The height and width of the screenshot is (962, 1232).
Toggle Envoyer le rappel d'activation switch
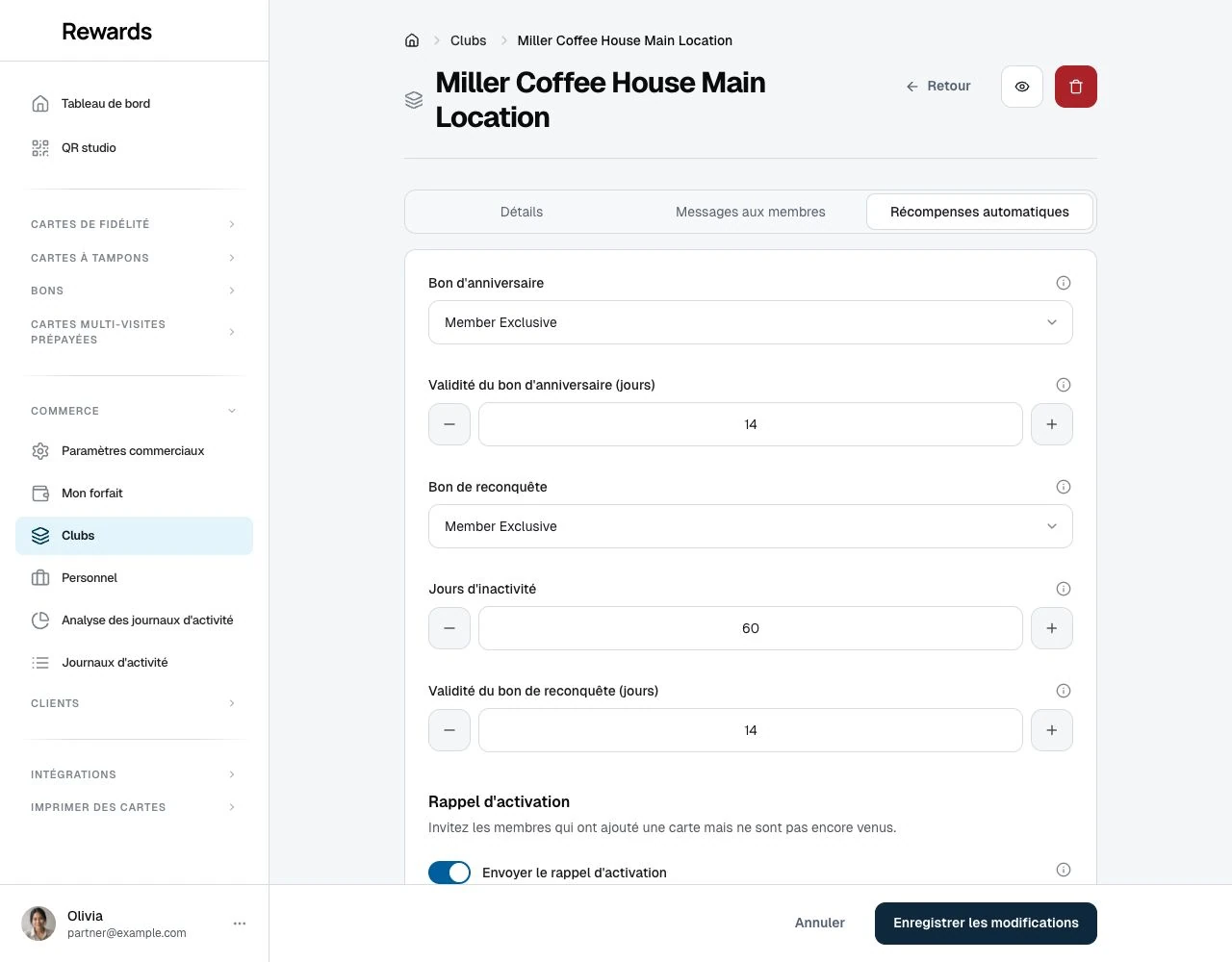449,873
